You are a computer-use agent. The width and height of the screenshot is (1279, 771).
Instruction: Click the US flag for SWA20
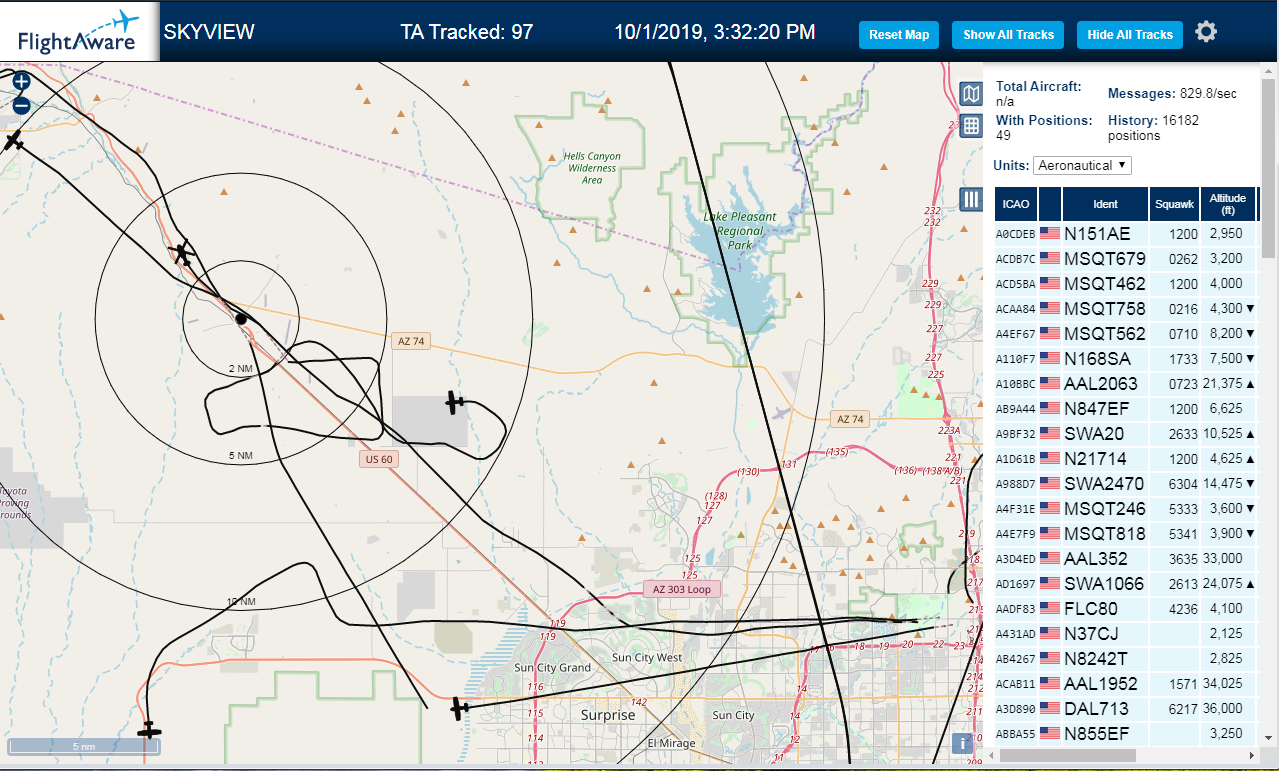[x=1050, y=433]
